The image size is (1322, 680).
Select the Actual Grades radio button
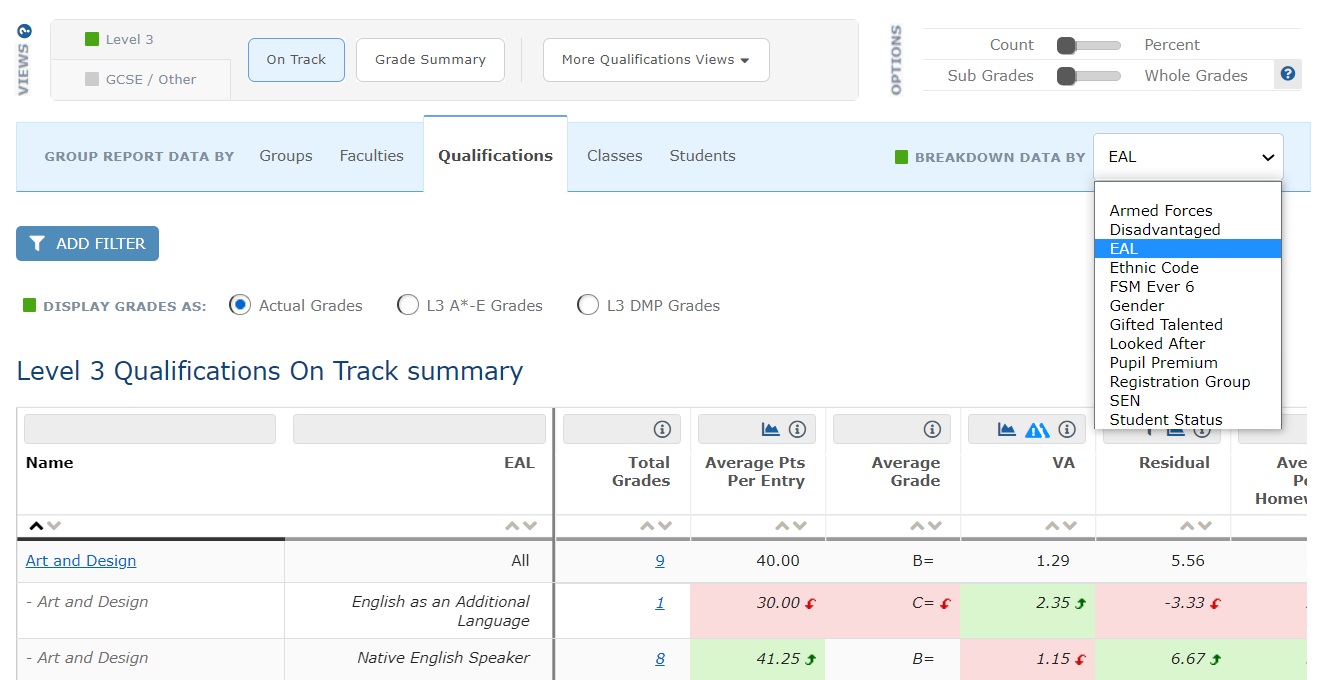coord(240,305)
